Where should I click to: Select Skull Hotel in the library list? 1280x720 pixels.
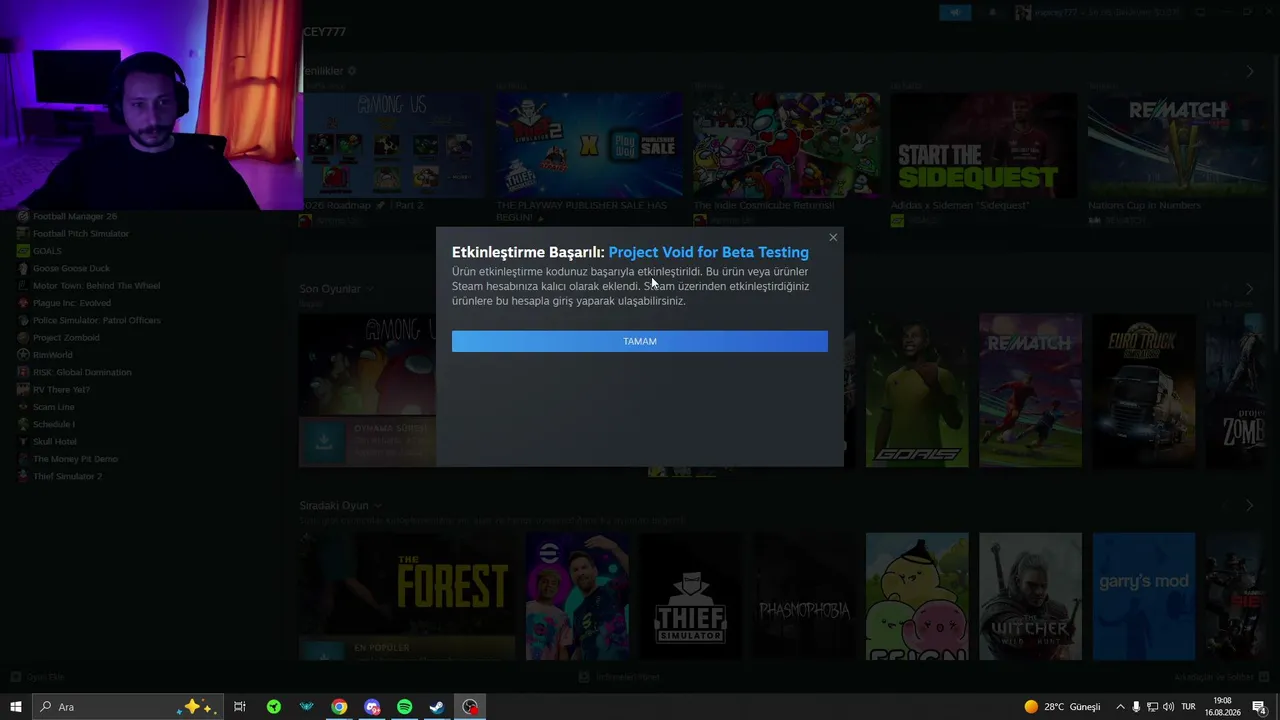[54, 441]
